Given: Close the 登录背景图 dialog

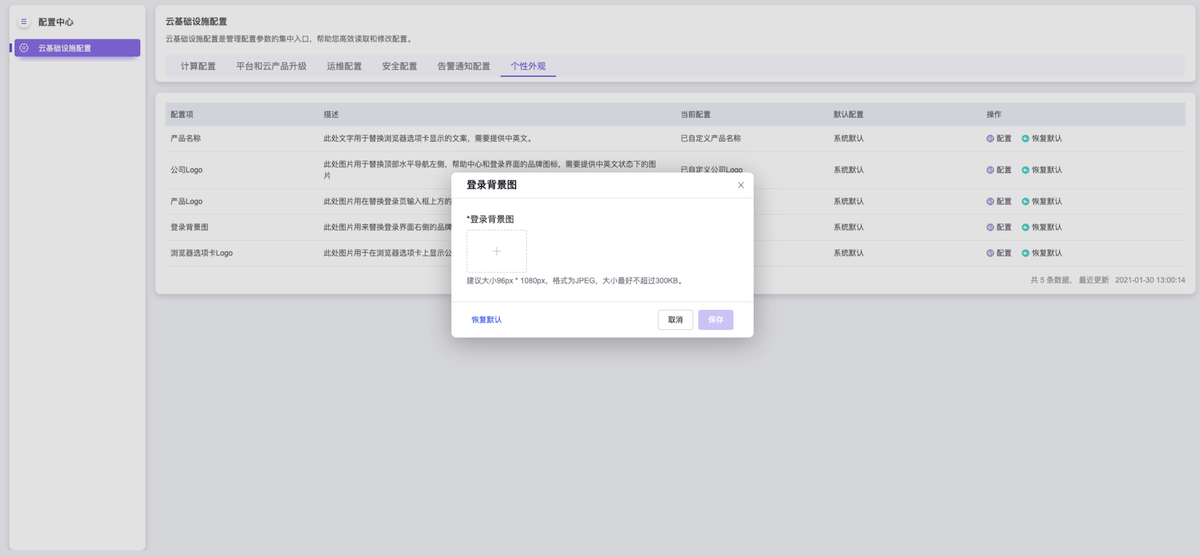Looking at the screenshot, I should click(x=740, y=185).
